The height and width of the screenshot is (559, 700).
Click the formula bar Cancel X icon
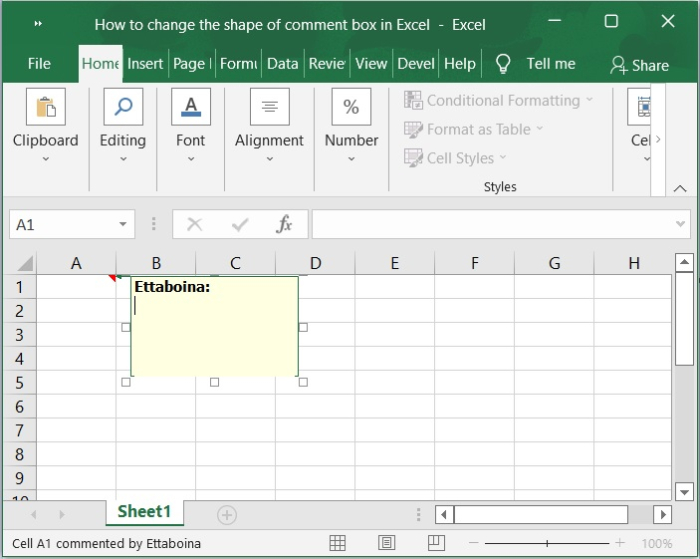coord(195,224)
